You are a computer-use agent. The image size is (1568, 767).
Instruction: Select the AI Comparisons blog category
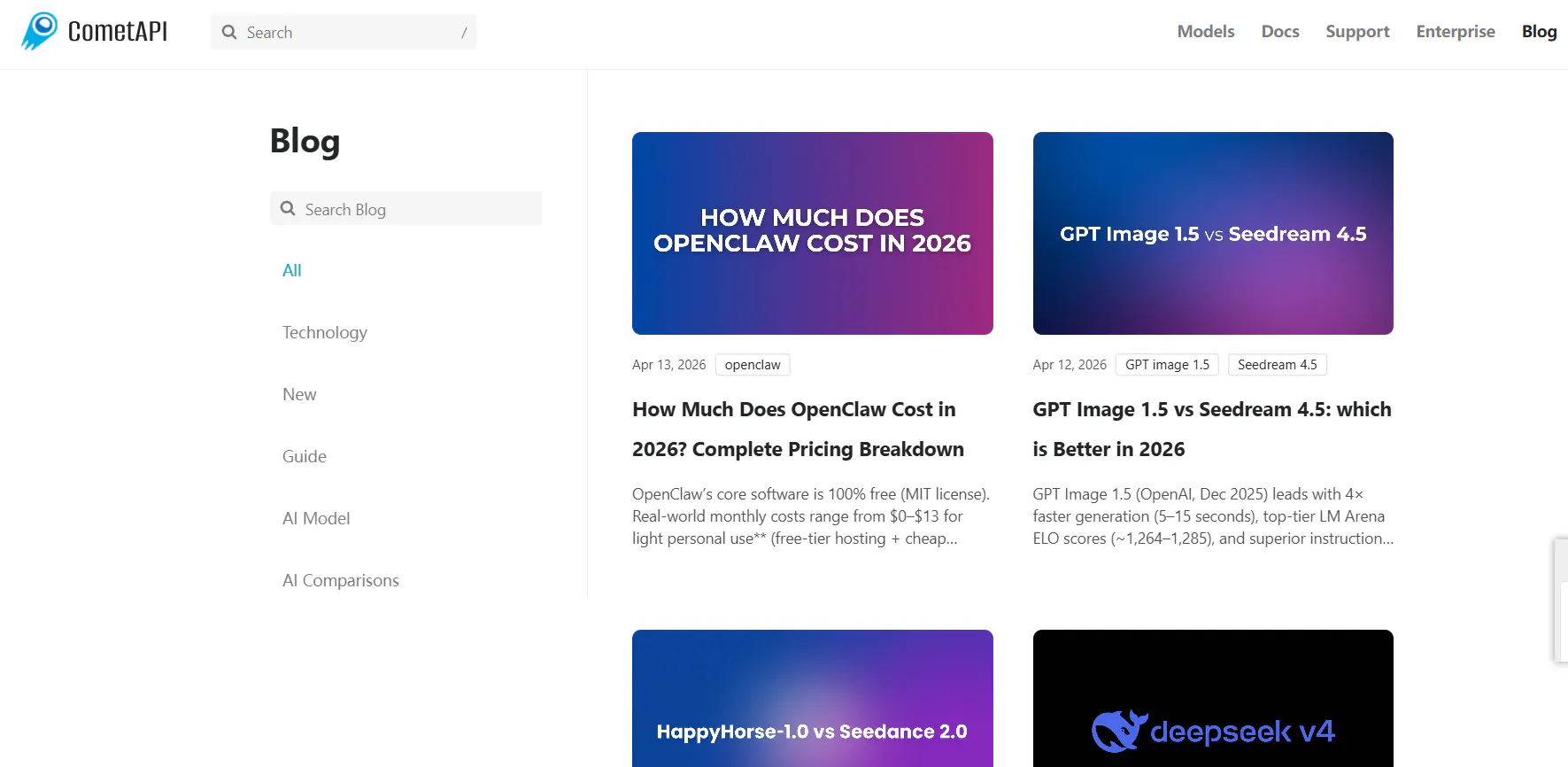341,580
